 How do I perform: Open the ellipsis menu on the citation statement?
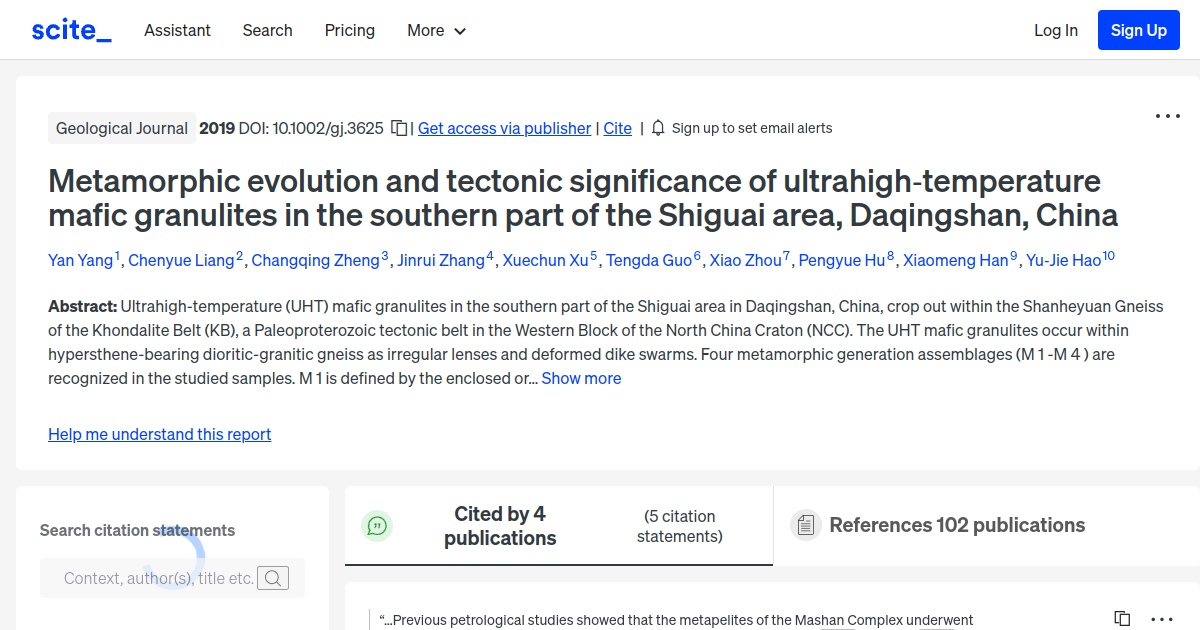point(1160,618)
